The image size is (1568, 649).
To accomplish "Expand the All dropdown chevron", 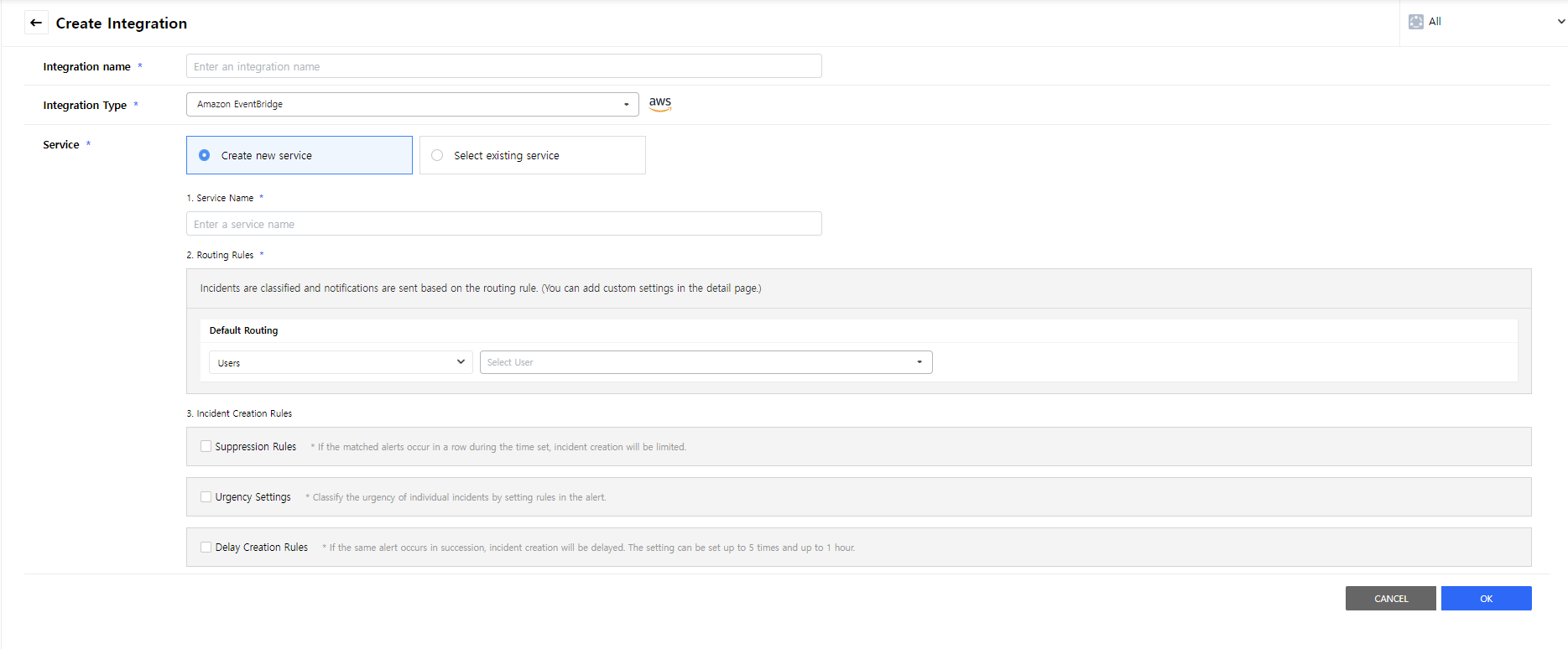I will pos(1560,22).
